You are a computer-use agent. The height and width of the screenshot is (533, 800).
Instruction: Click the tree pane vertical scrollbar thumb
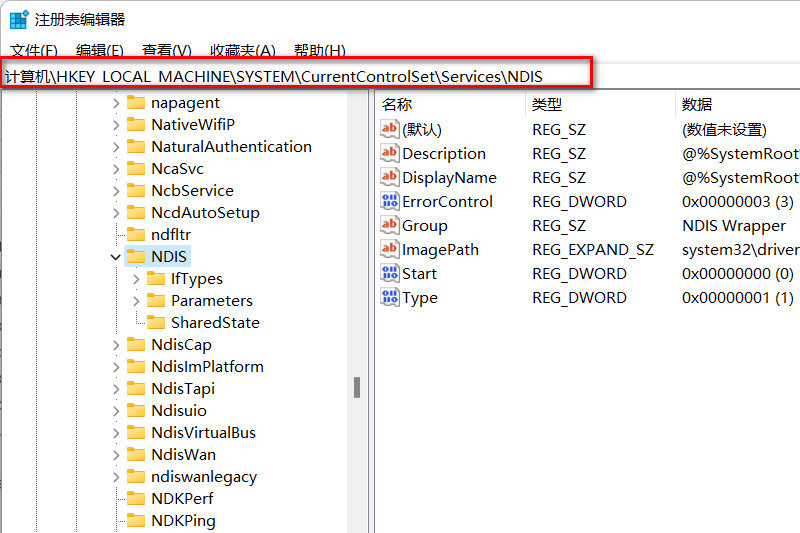pyautogui.click(x=357, y=388)
